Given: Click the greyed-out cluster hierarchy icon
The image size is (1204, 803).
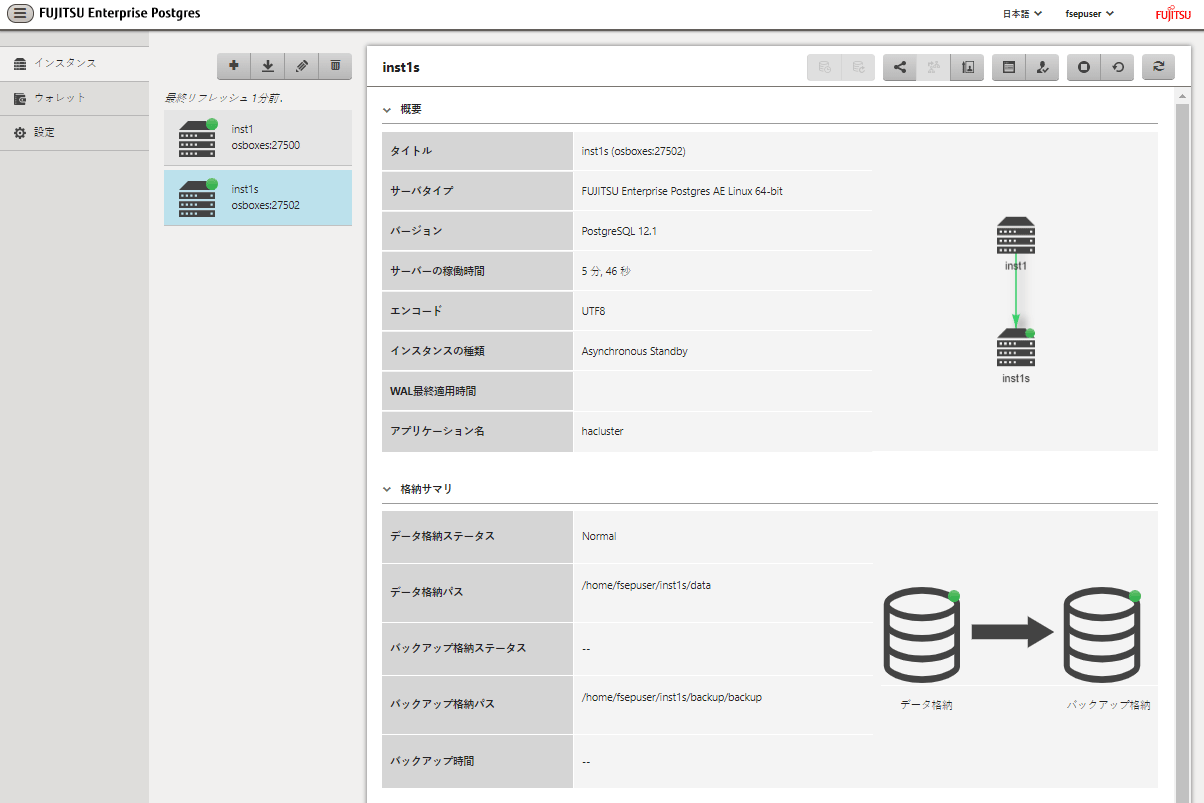Looking at the screenshot, I should tap(934, 67).
